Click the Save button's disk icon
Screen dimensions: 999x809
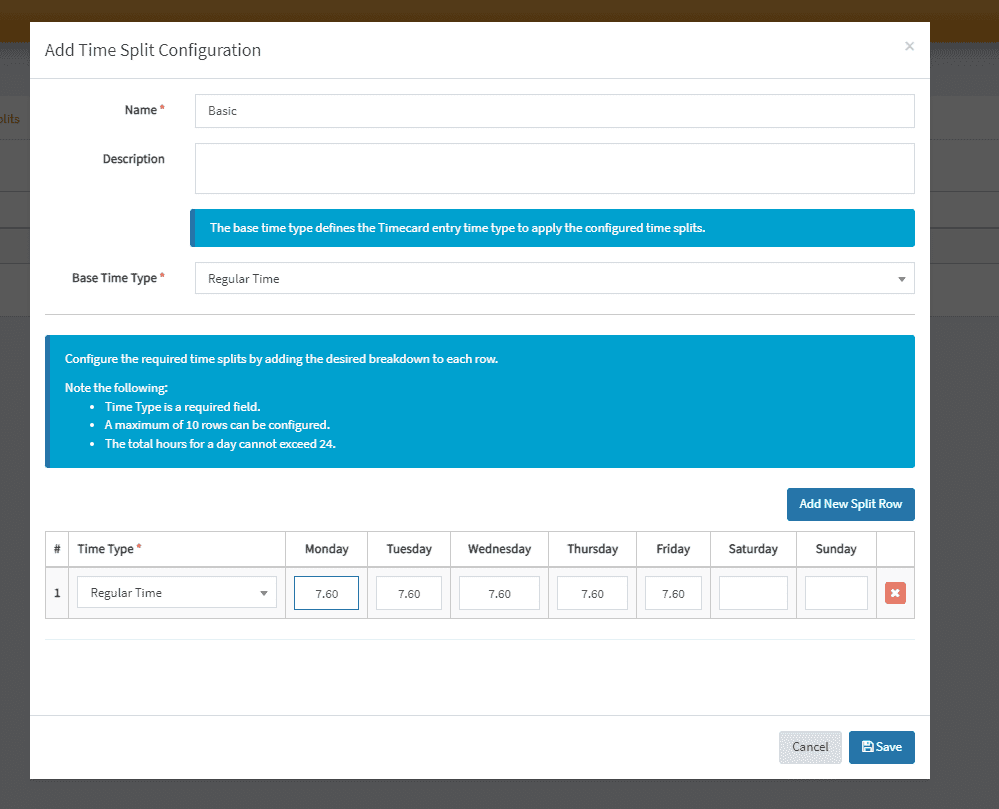point(868,747)
